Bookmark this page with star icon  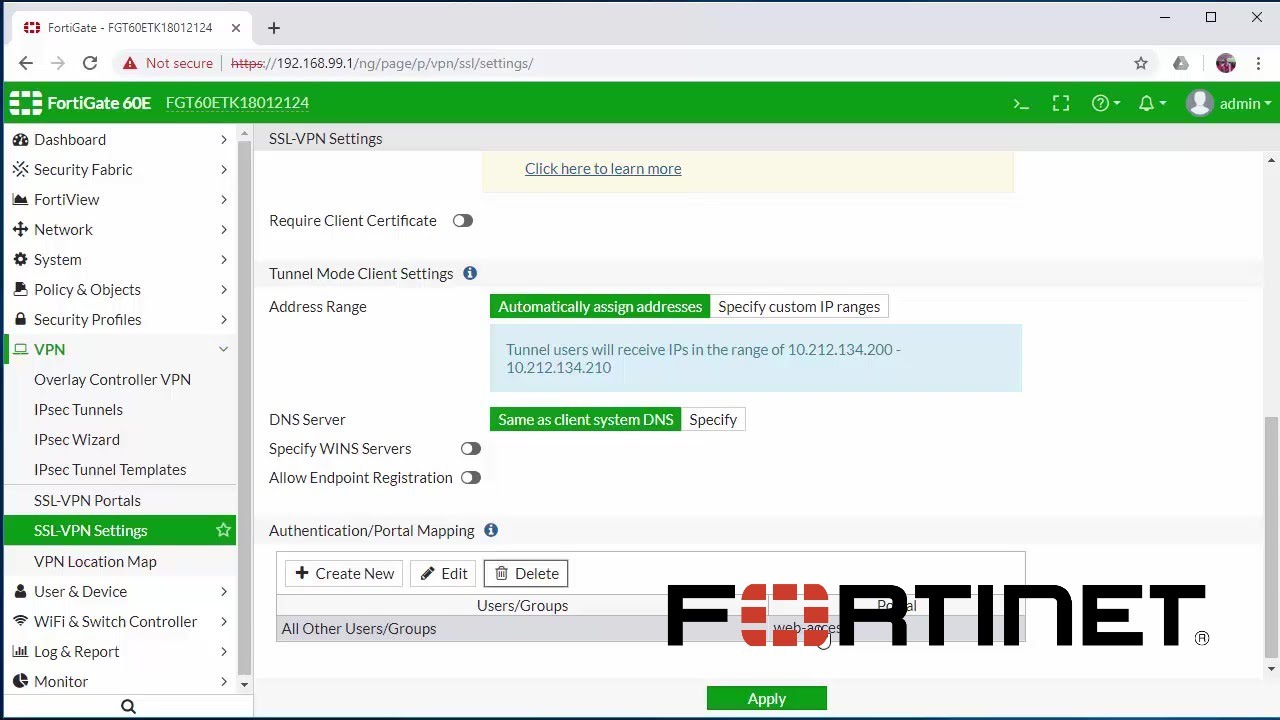coord(1141,63)
